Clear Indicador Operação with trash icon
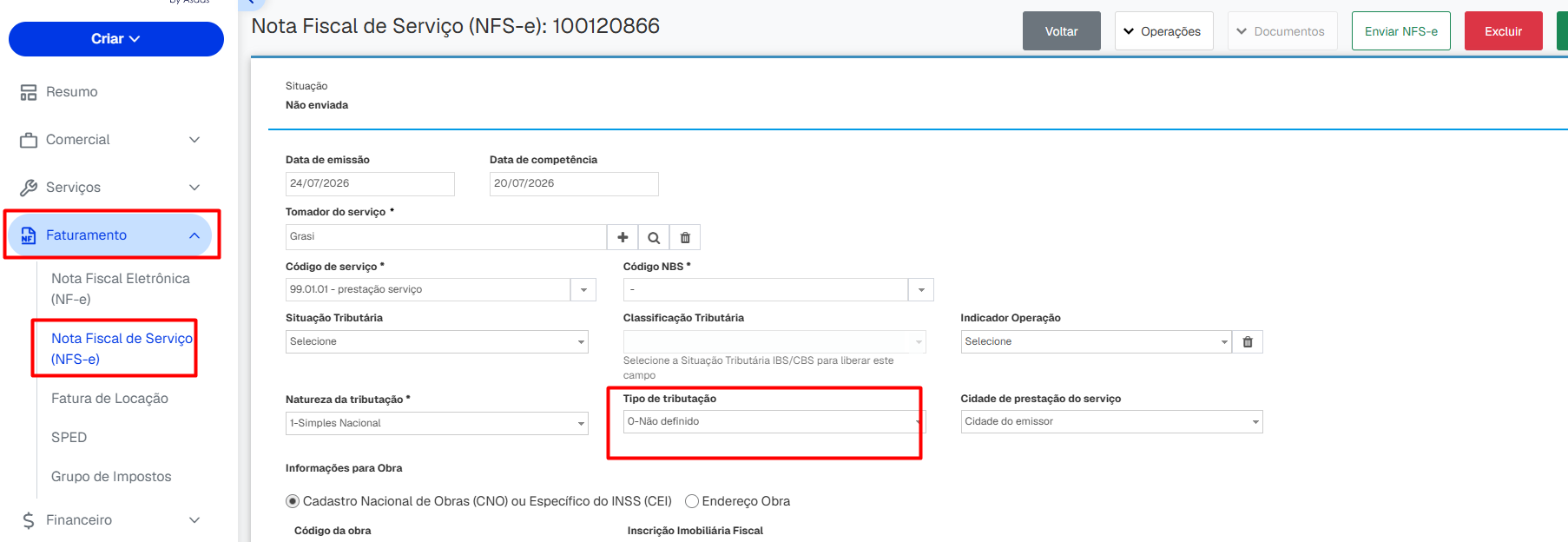Screen dimensions: 1568x542 pyautogui.click(x=1248, y=341)
